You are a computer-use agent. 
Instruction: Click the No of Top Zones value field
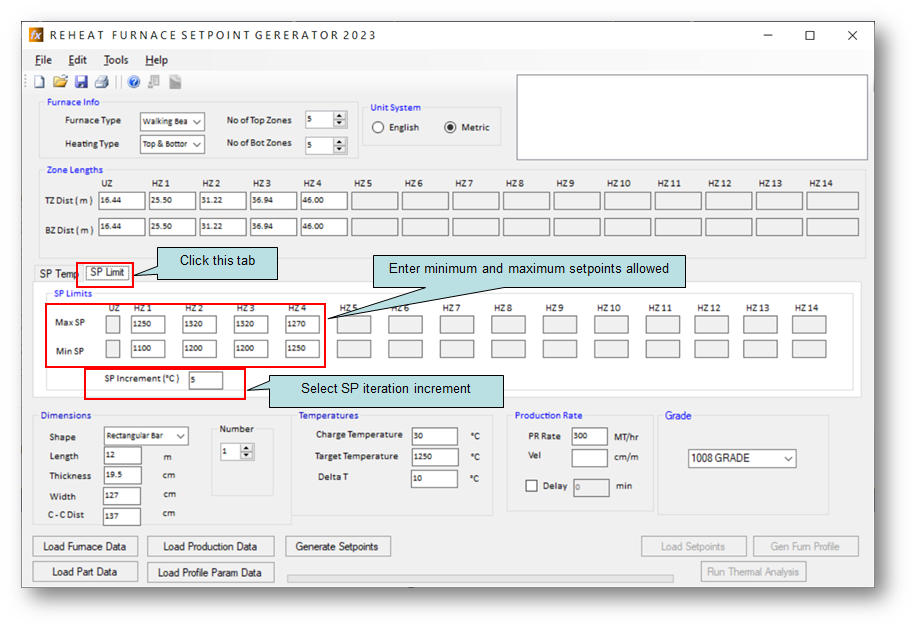320,119
